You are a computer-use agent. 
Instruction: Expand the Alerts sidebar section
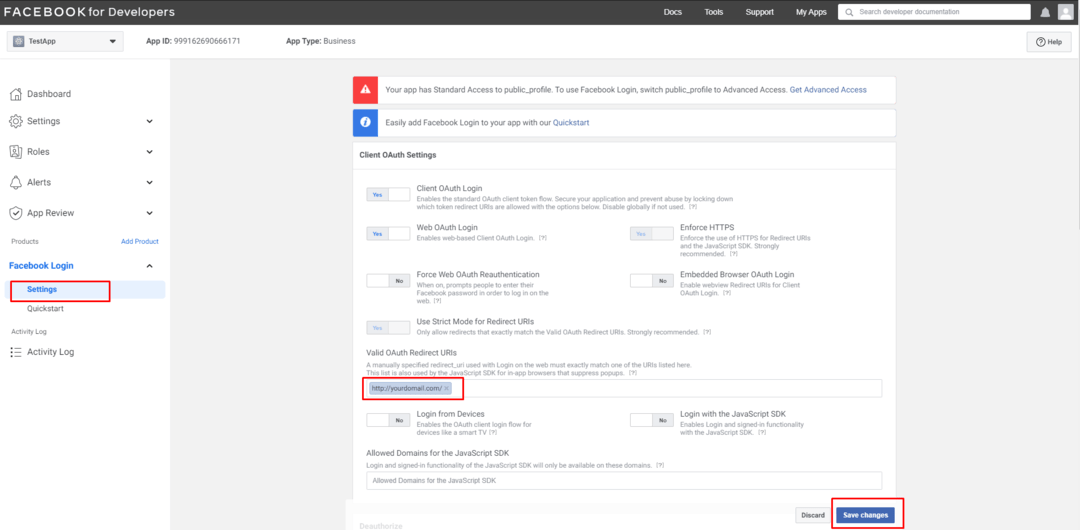149,183
